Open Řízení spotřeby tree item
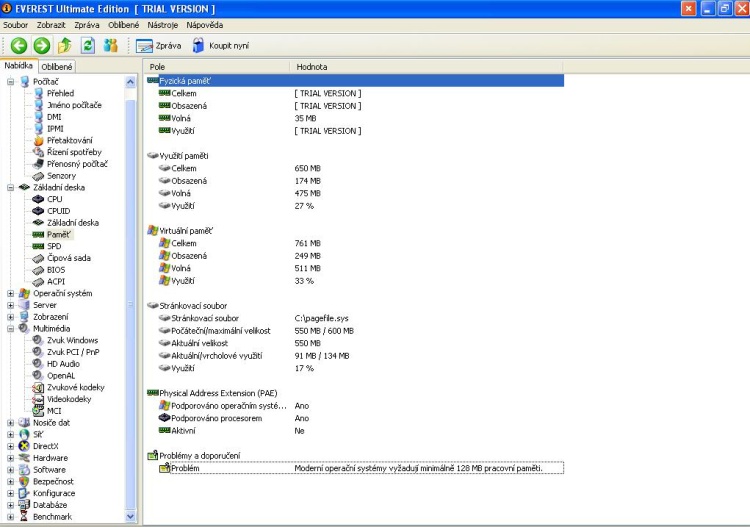 74,152
